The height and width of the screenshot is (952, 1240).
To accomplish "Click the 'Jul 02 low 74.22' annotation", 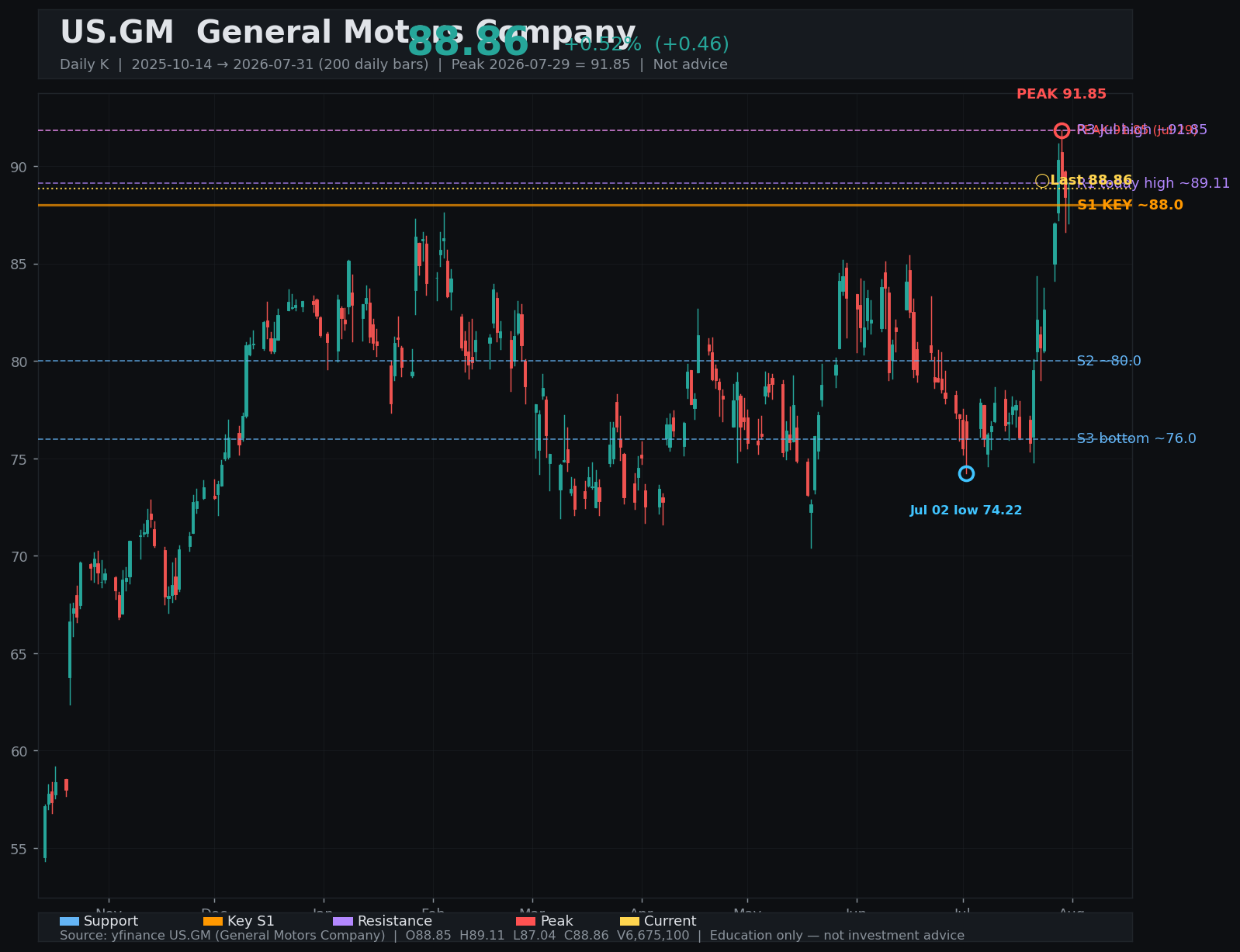I will point(966,511).
